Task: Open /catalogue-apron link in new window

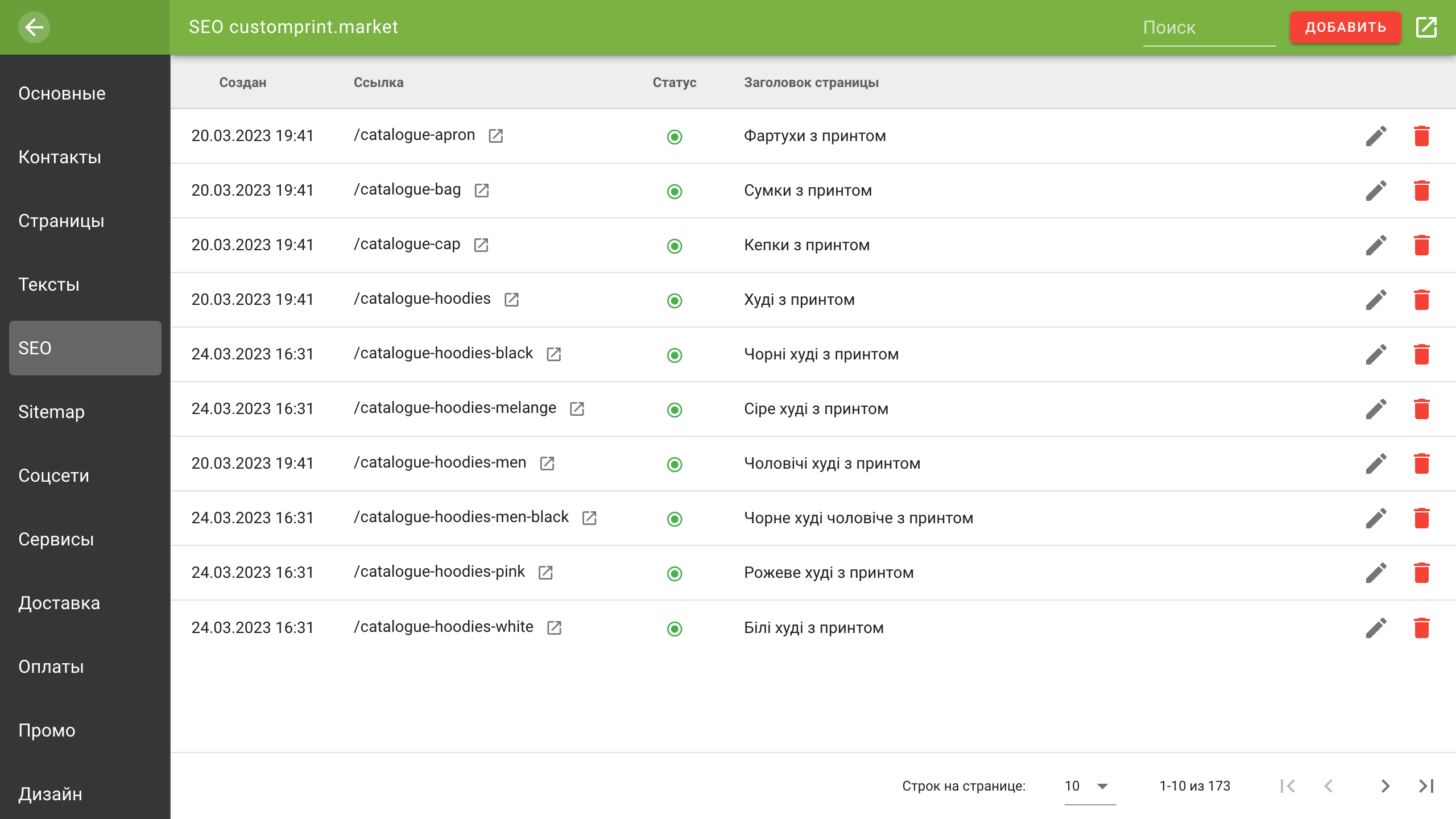Action: pyautogui.click(x=496, y=135)
